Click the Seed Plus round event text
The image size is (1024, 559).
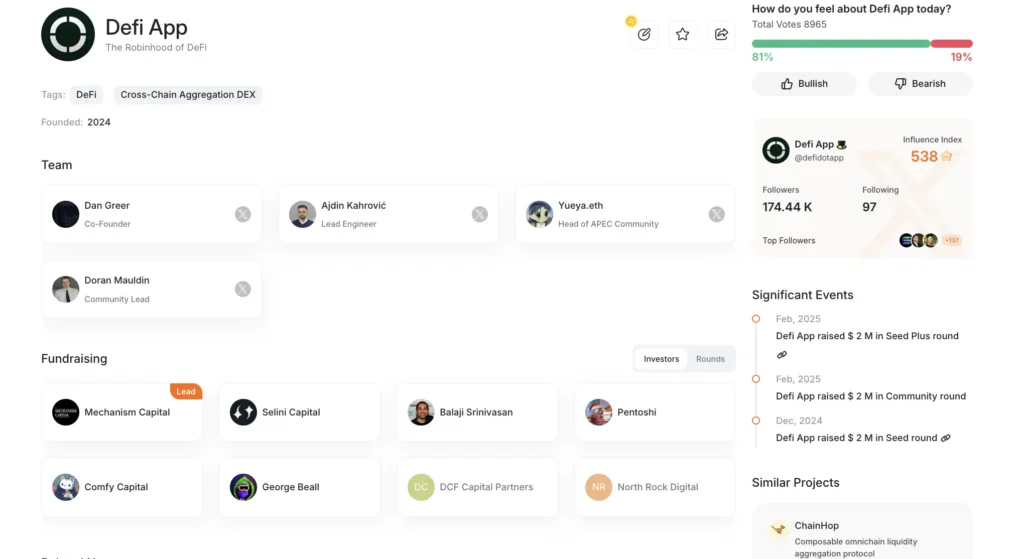(x=867, y=336)
